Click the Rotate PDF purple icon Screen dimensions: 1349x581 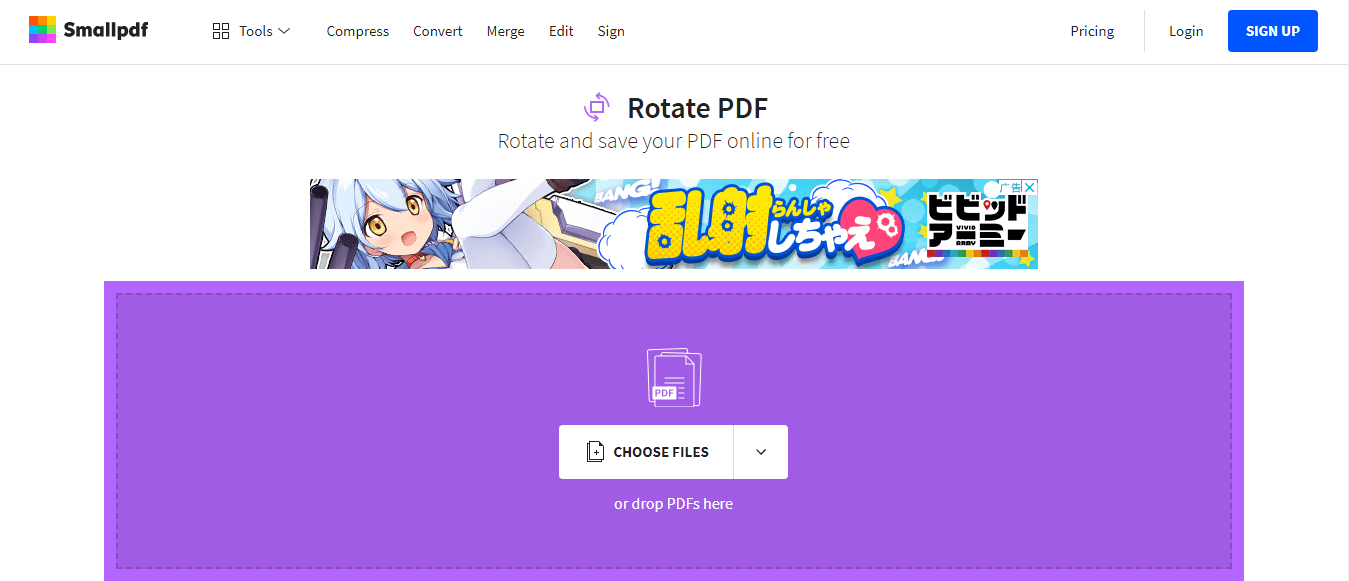pyautogui.click(x=597, y=107)
